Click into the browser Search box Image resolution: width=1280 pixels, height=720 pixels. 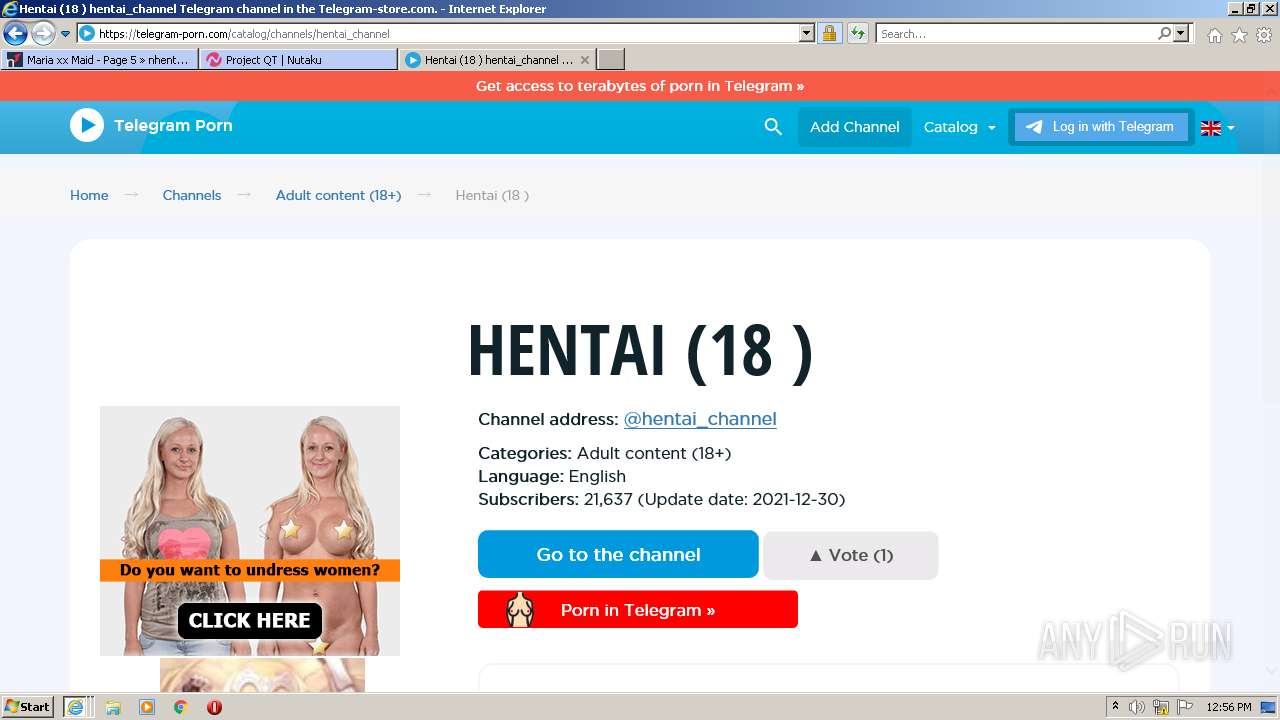tap(1016, 34)
